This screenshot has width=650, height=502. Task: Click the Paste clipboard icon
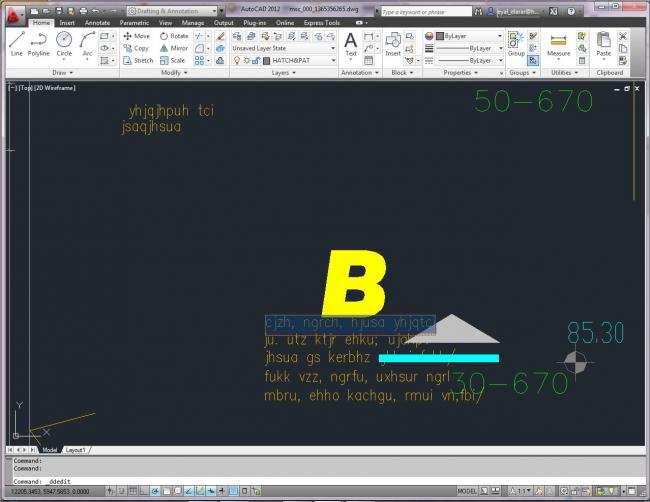click(x=603, y=43)
